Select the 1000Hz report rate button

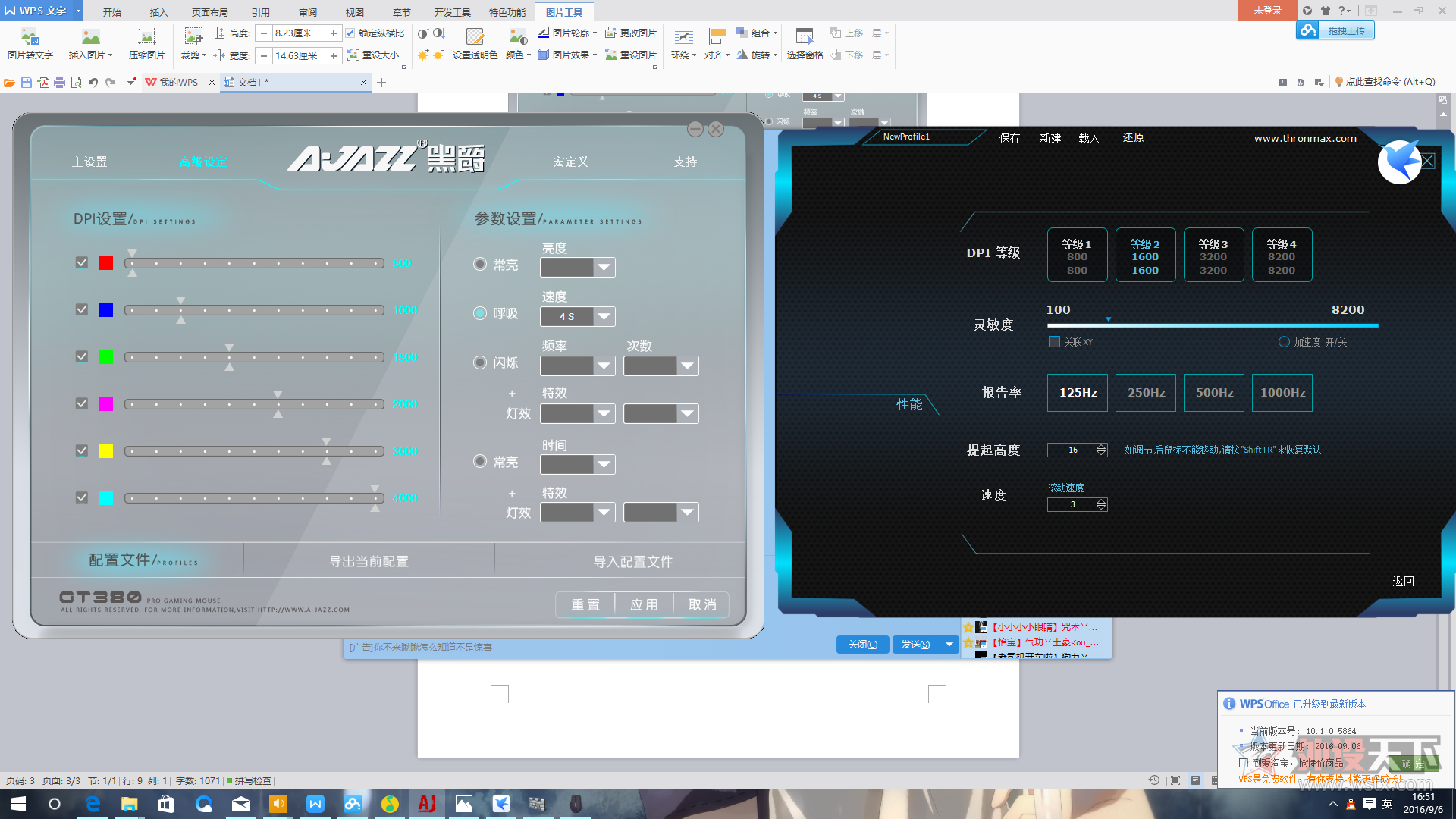click(1282, 392)
